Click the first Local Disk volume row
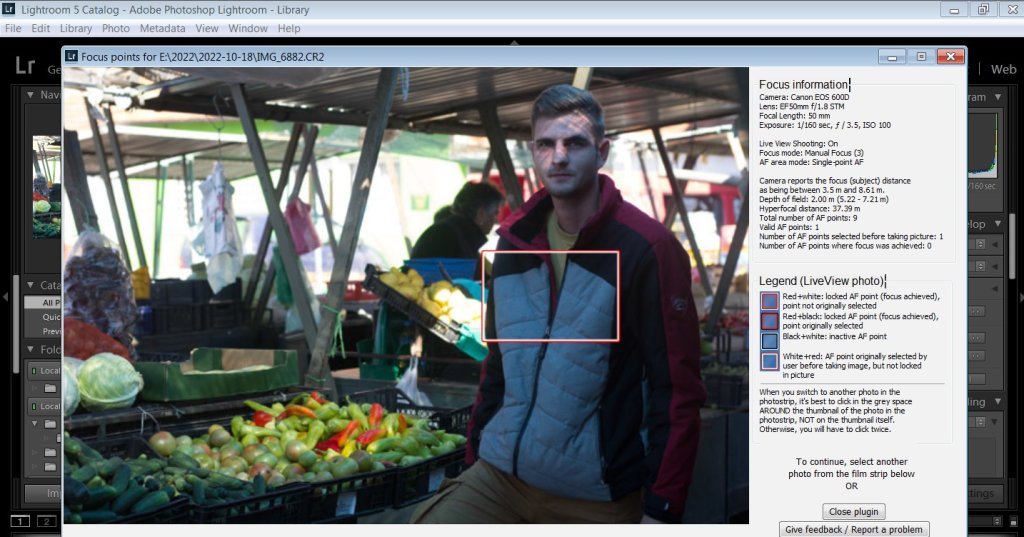The width and height of the screenshot is (1024, 537). (43, 370)
